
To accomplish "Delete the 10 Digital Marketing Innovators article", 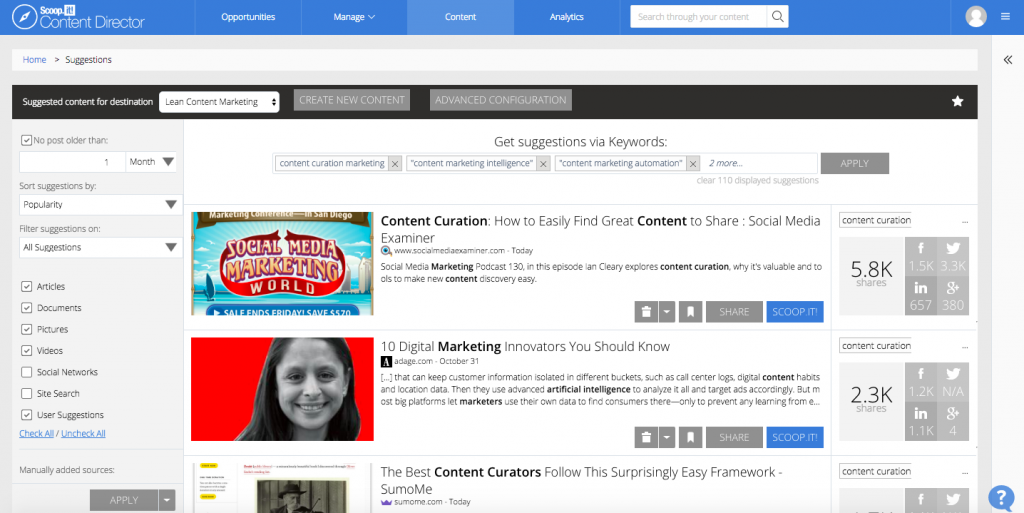I will click(646, 437).
